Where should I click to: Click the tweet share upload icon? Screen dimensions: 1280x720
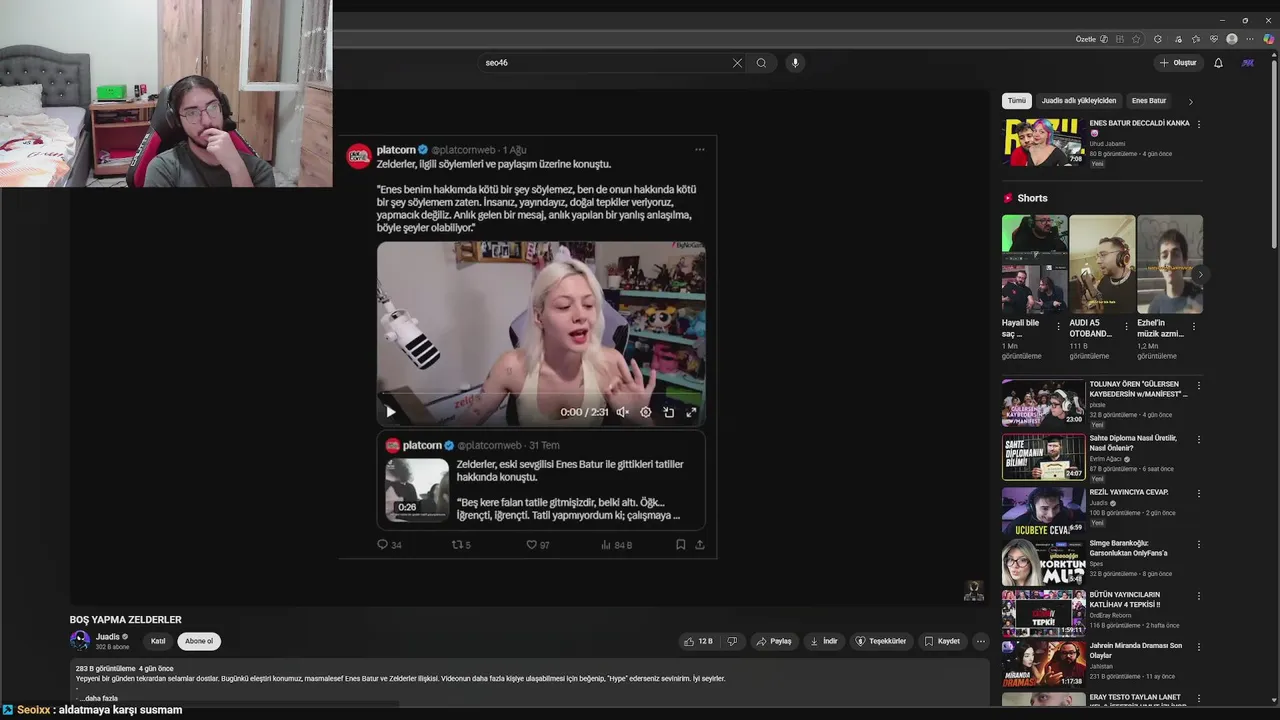700,545
